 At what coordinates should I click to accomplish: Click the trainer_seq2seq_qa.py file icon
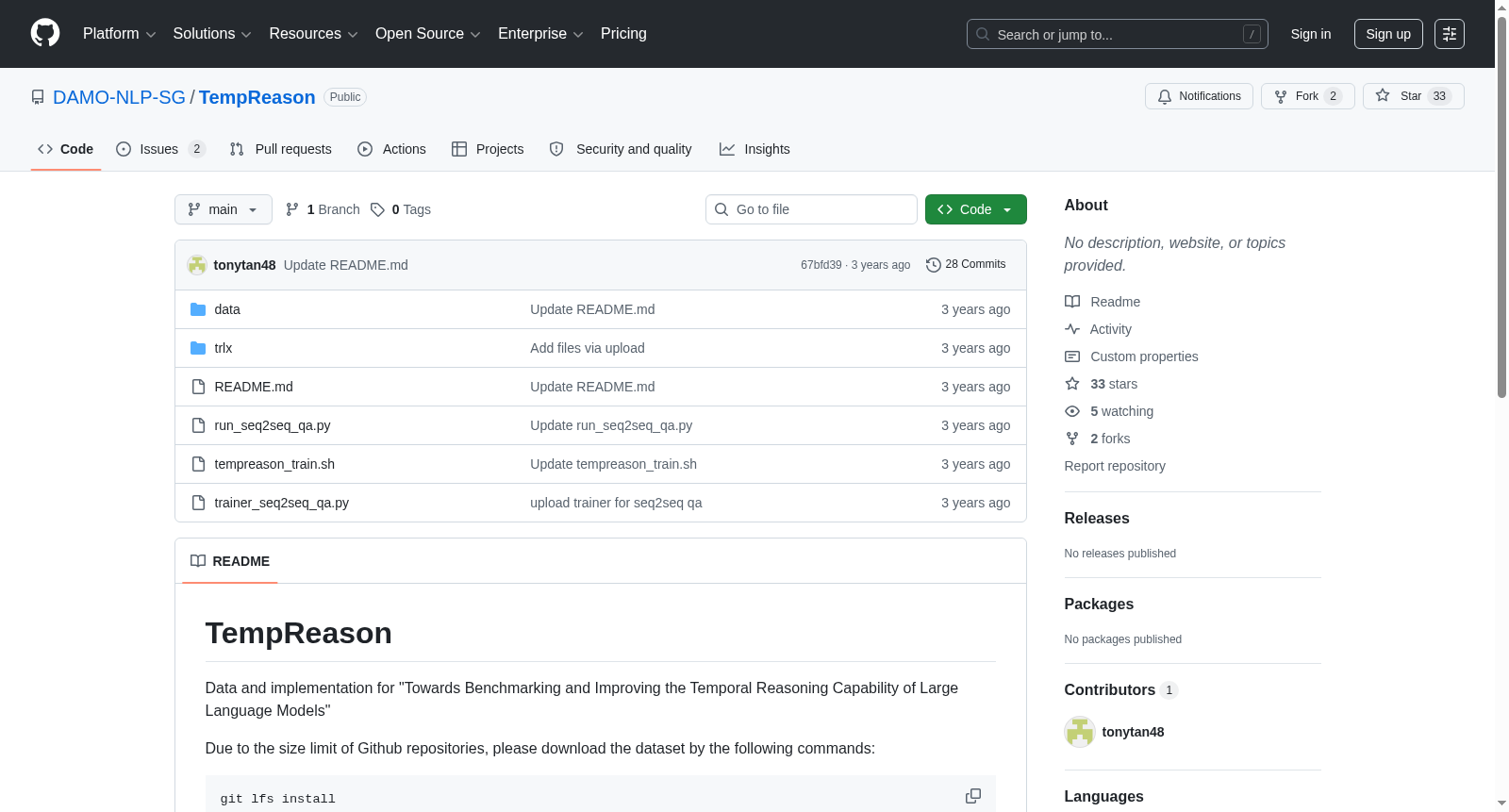[x=198, y=503]
